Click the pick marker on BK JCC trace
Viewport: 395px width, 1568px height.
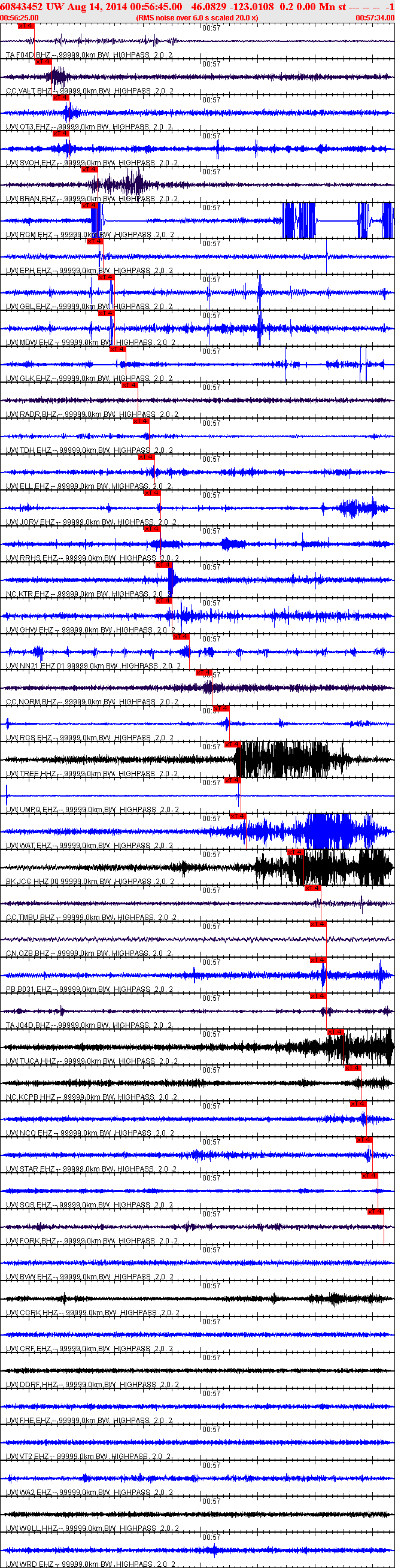pos(295,852)
